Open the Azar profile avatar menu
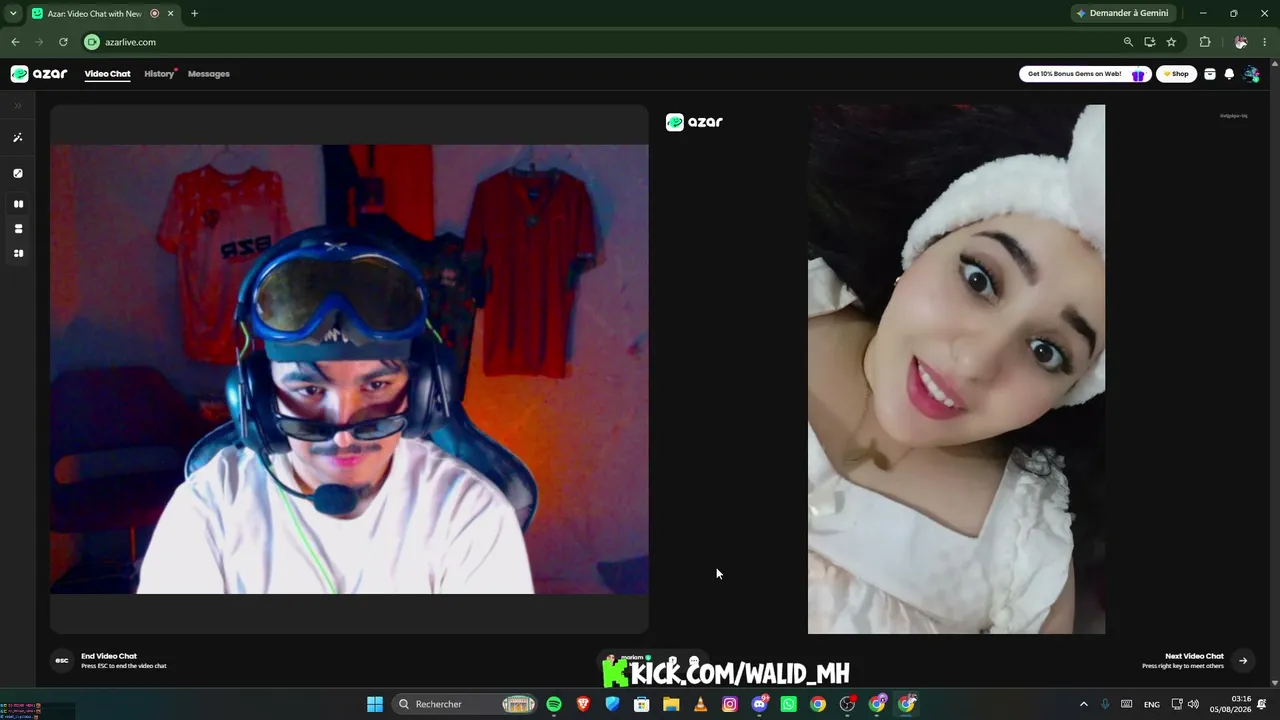The width and height of the screenshot is (1280, 720). [1251, 74]
